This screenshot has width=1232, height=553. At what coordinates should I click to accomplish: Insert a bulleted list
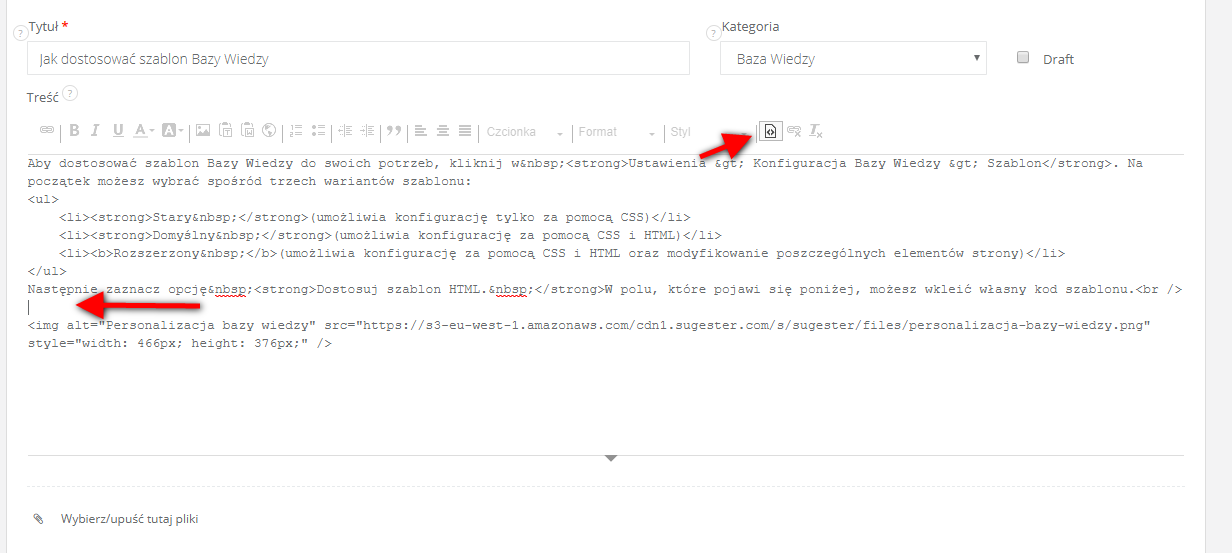pos(319,131)
